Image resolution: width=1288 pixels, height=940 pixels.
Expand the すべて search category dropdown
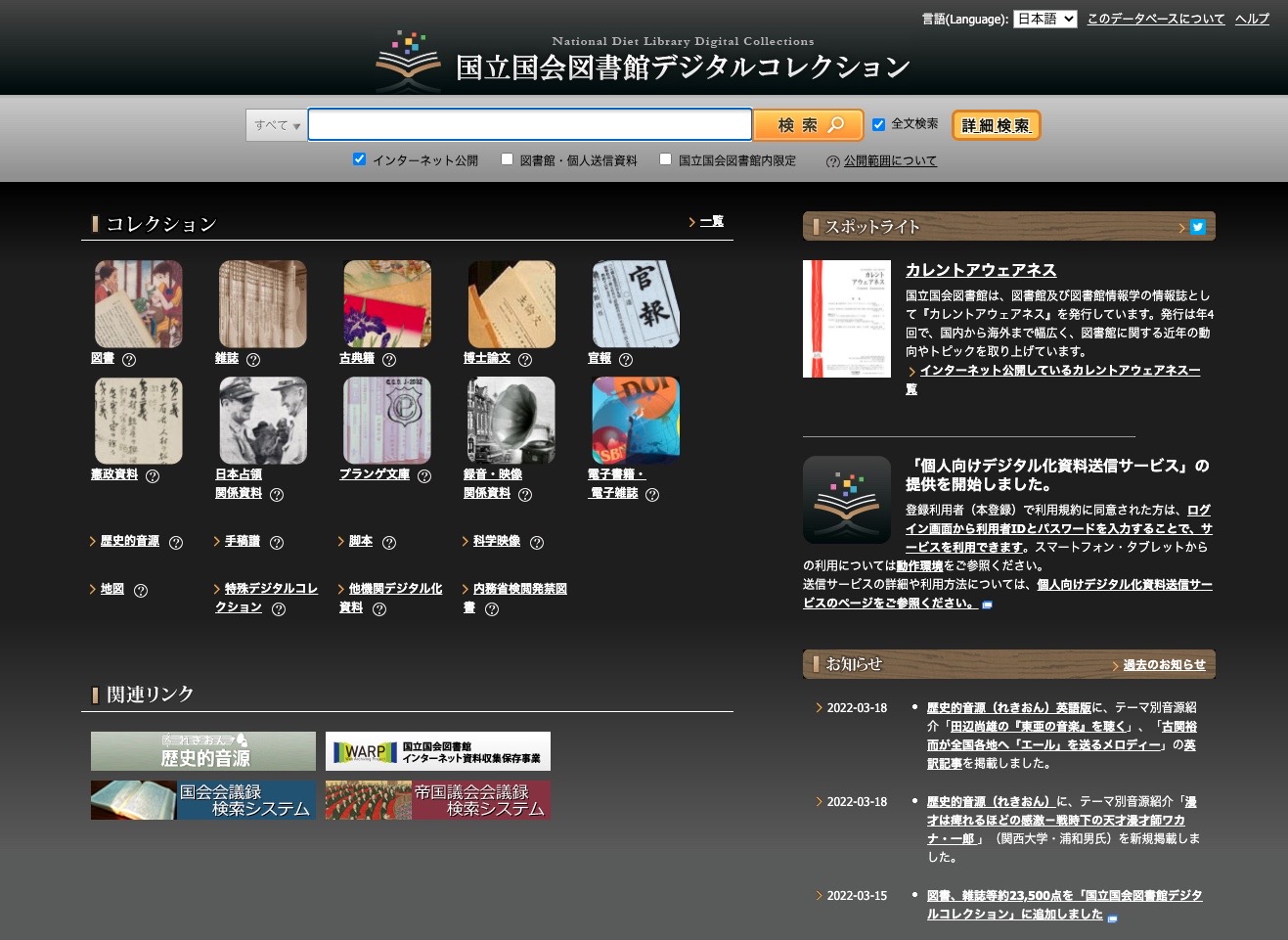pos(277,125)
